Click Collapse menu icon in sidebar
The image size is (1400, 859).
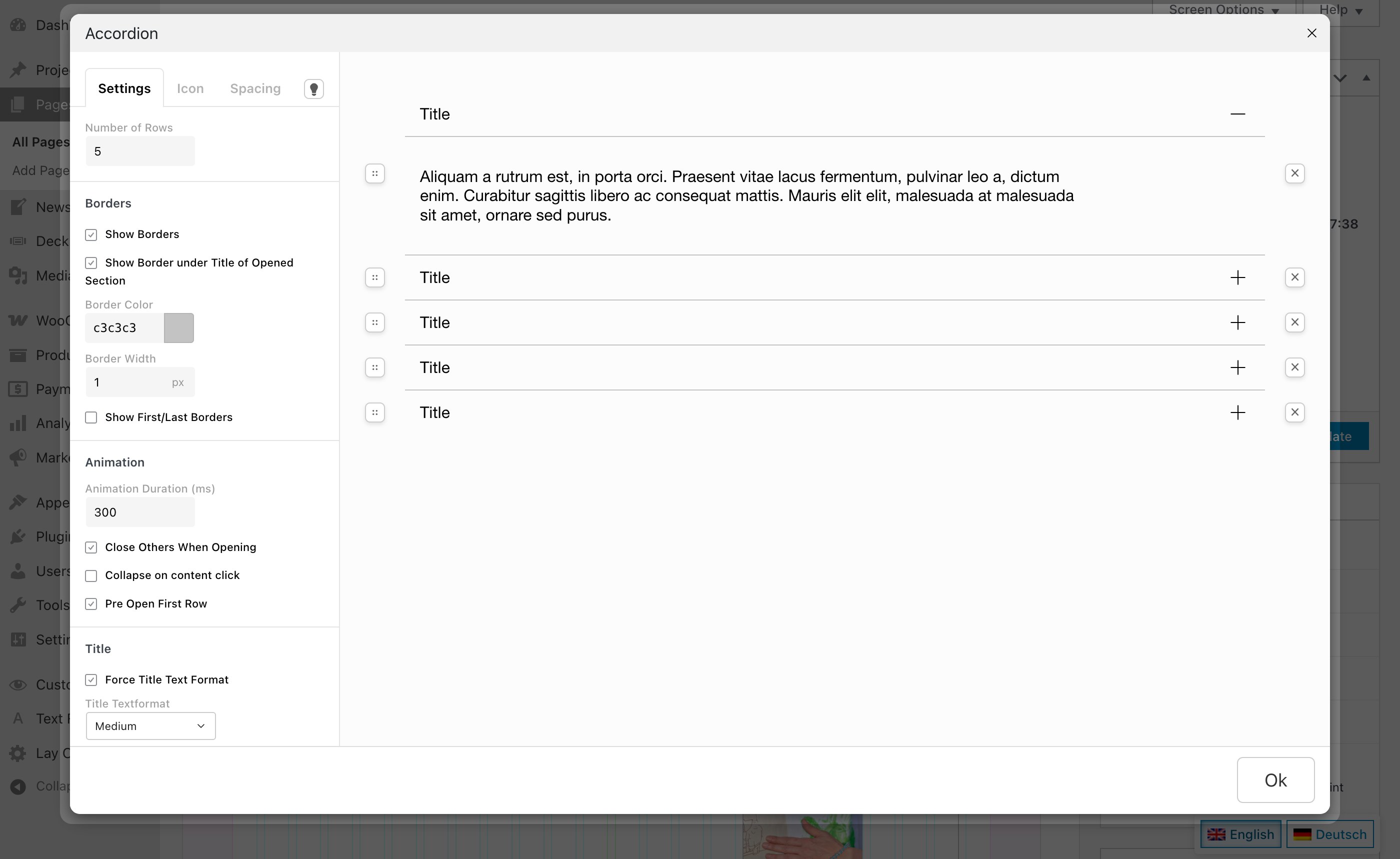click(x=18, y=786)
